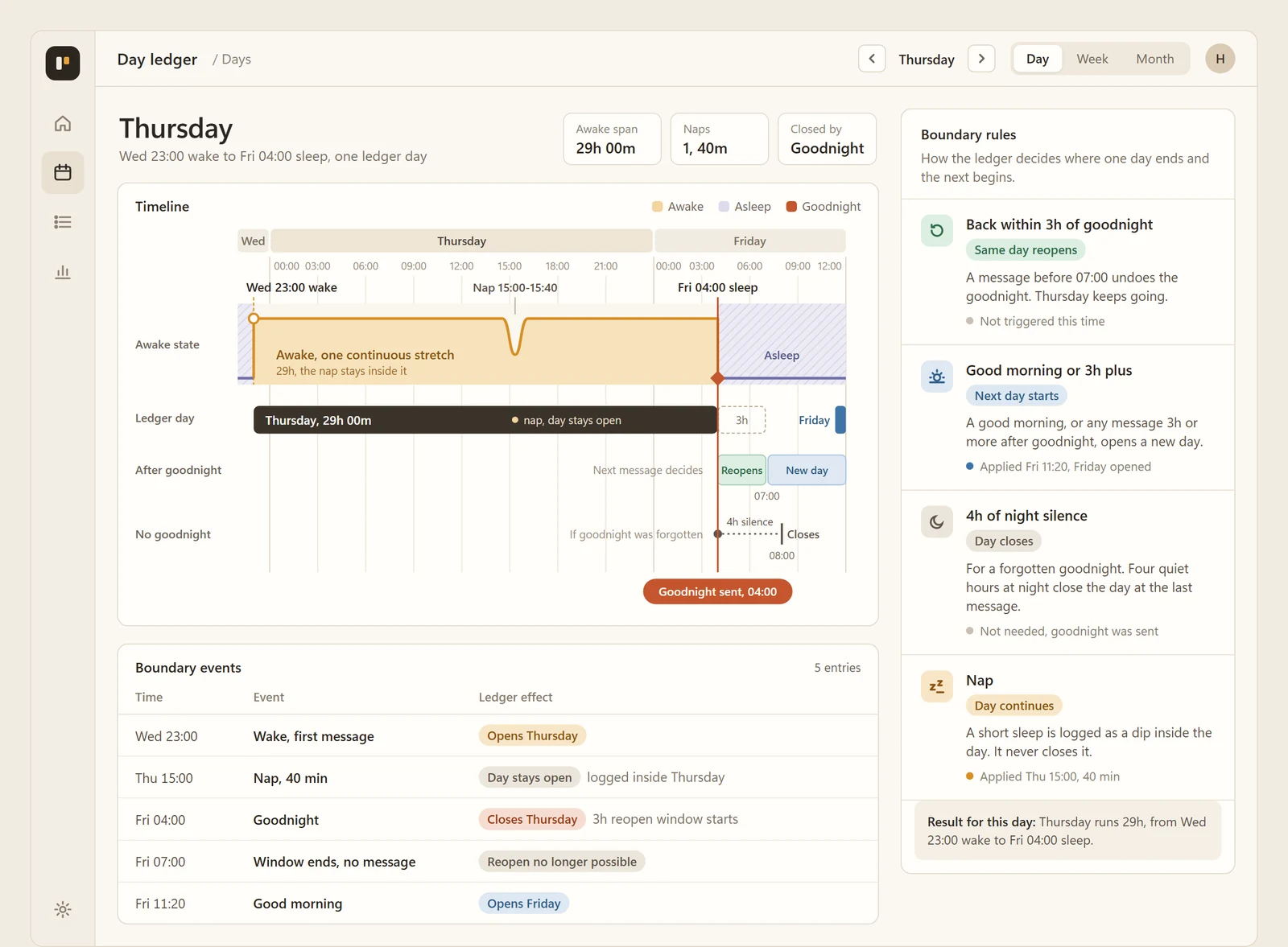Screen dimensions: 1288x947
Task: Click the moon night silence icon
Action: pos(937,521)
